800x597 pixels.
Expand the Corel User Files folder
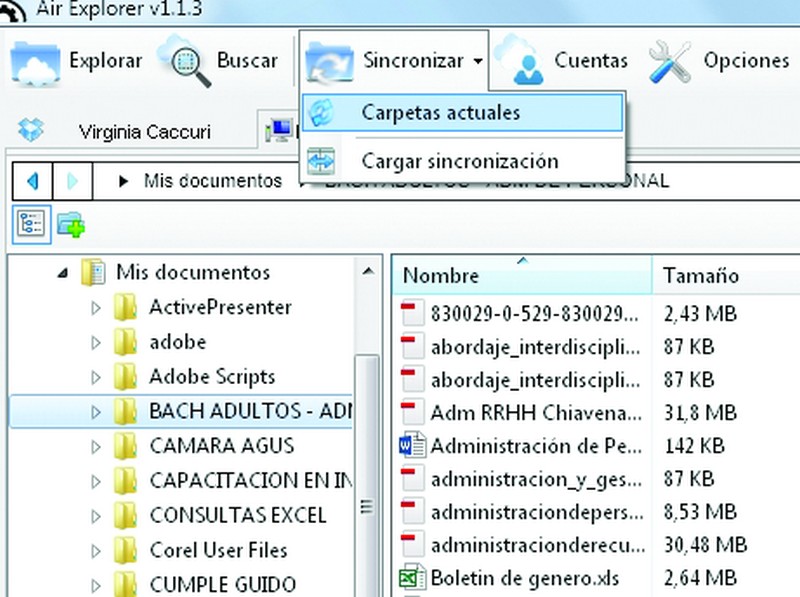point(95,551)
